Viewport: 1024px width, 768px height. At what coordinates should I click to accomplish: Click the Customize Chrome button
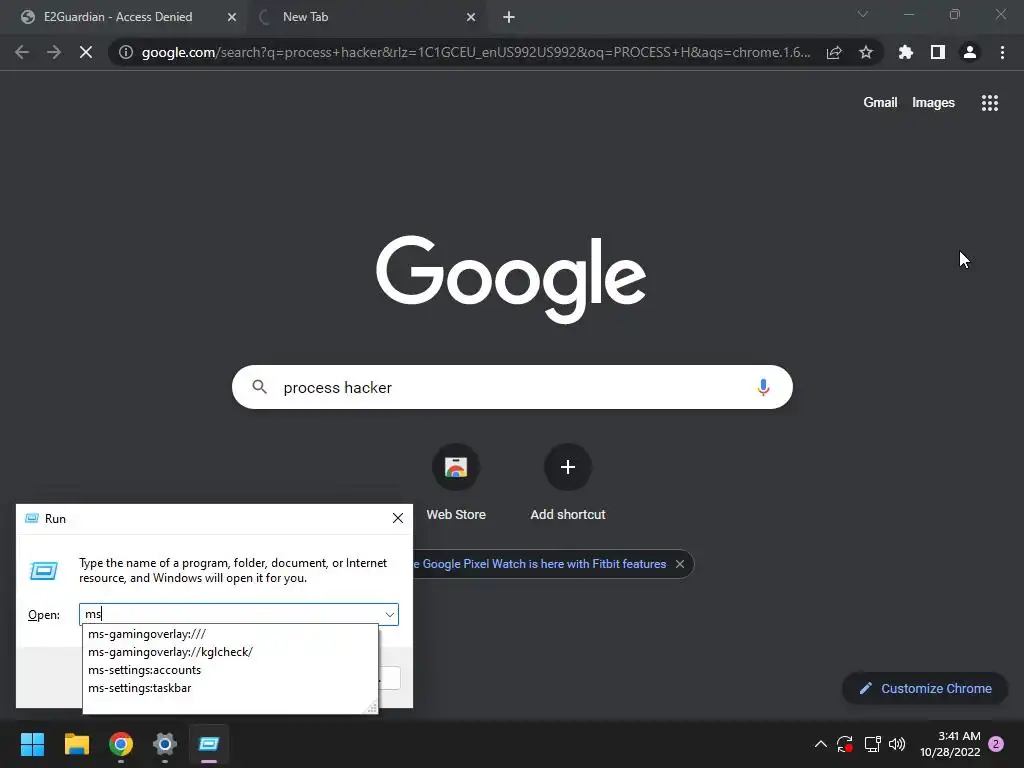pos(925,688)
